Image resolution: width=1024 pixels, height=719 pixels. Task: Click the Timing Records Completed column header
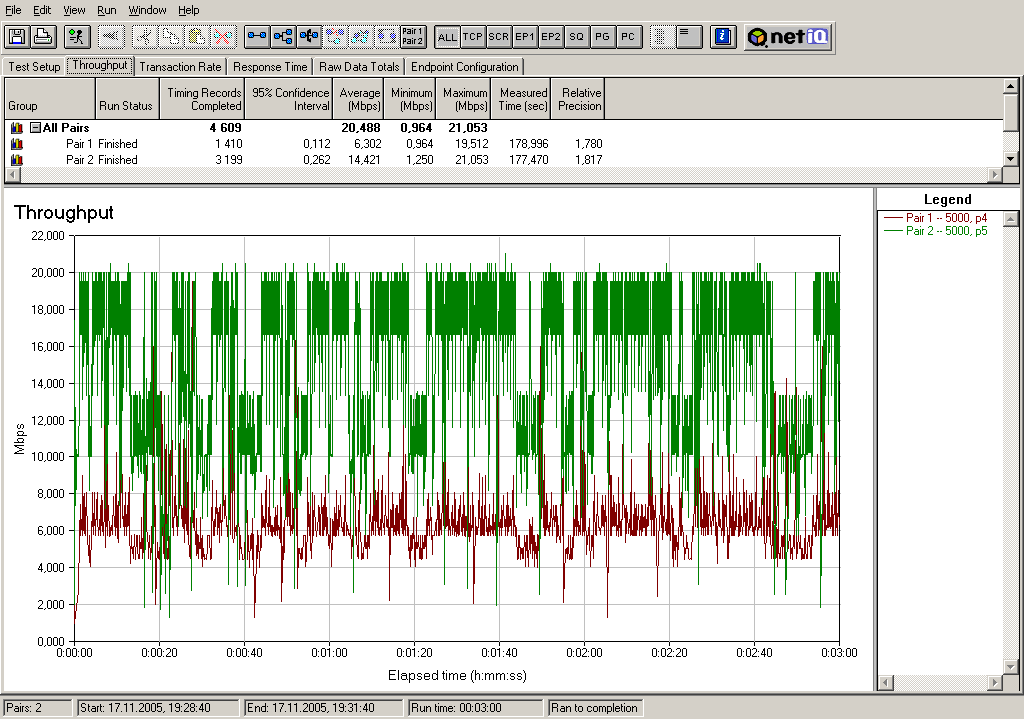click(203, 99)
